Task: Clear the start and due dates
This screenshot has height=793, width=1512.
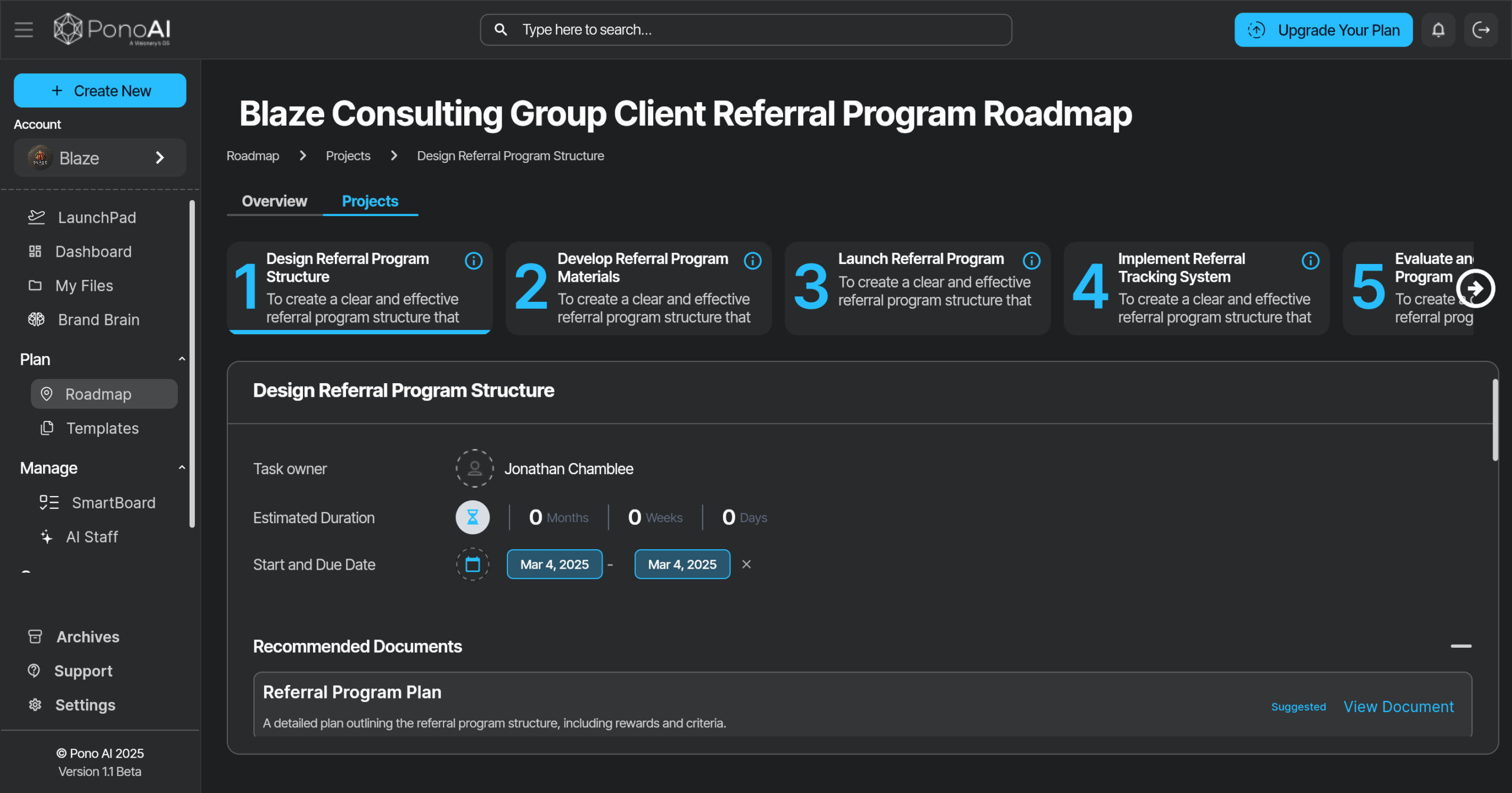Action: pos(747,564)
